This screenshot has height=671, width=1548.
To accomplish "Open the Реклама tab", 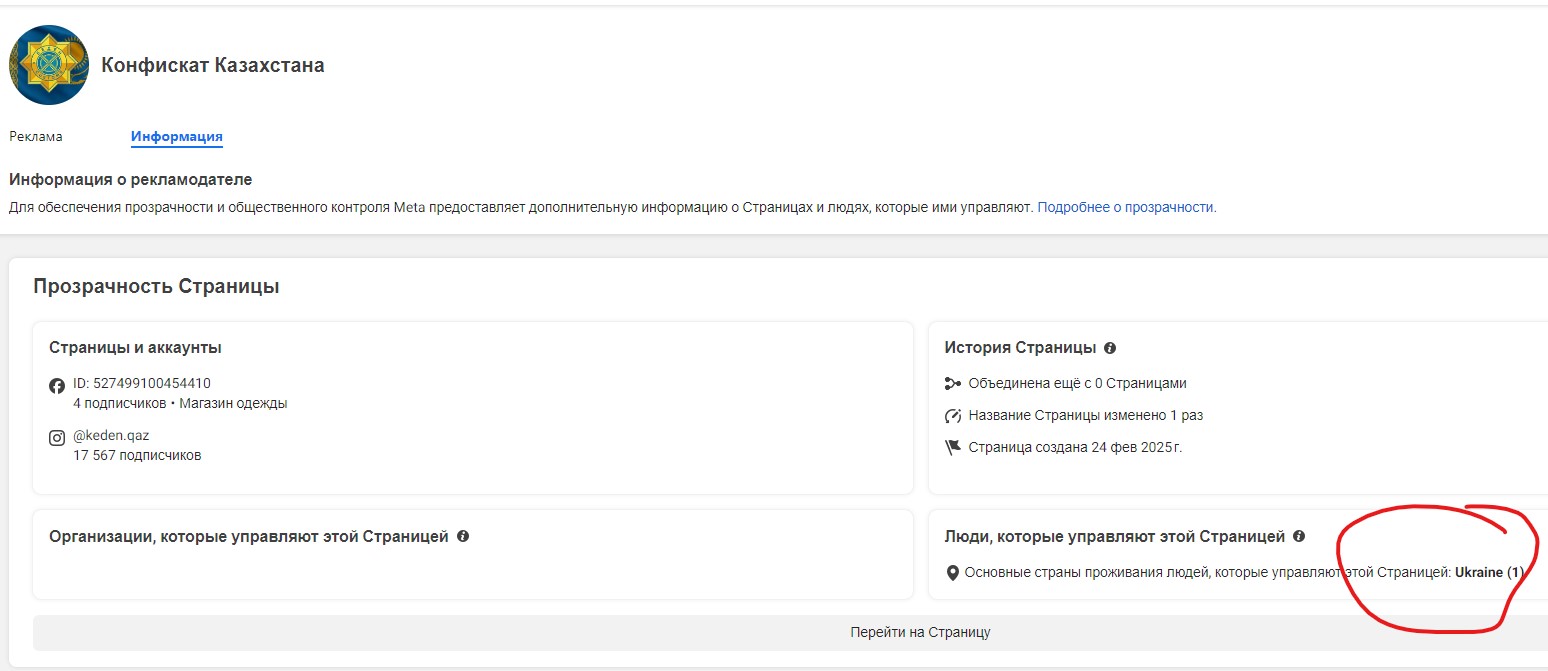I will 36,137.
